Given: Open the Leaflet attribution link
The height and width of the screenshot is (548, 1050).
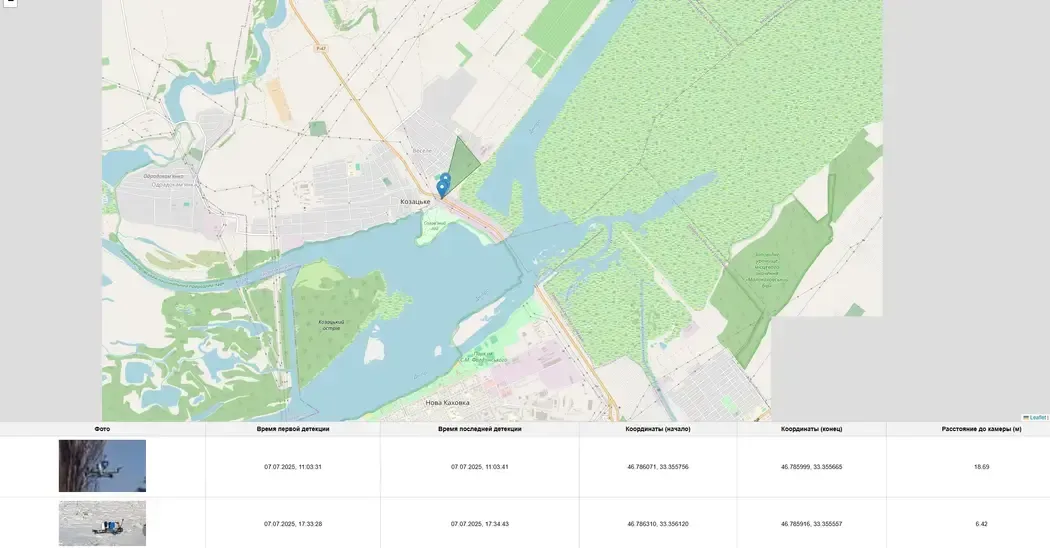Looking at the screenshot, I should [x=1037, y=417].
